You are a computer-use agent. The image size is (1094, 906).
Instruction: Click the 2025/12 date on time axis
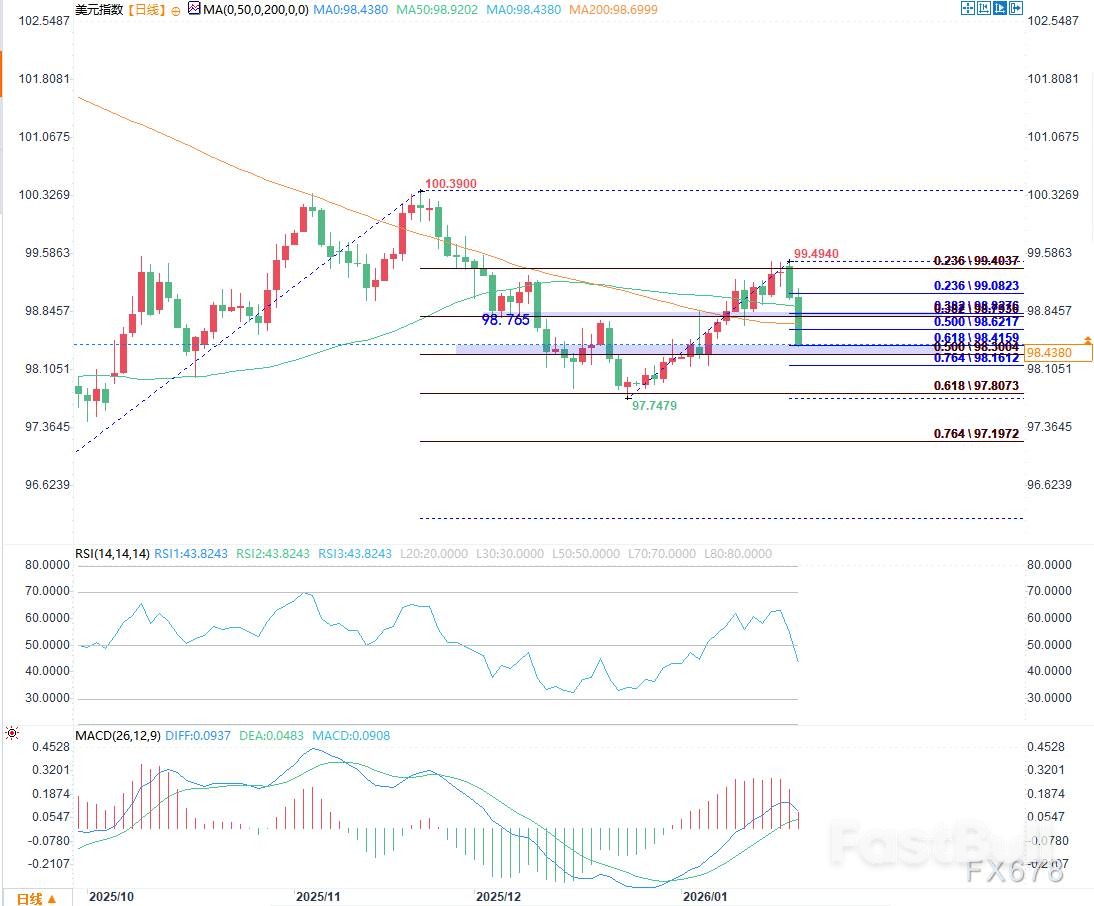tap(498, 897)
